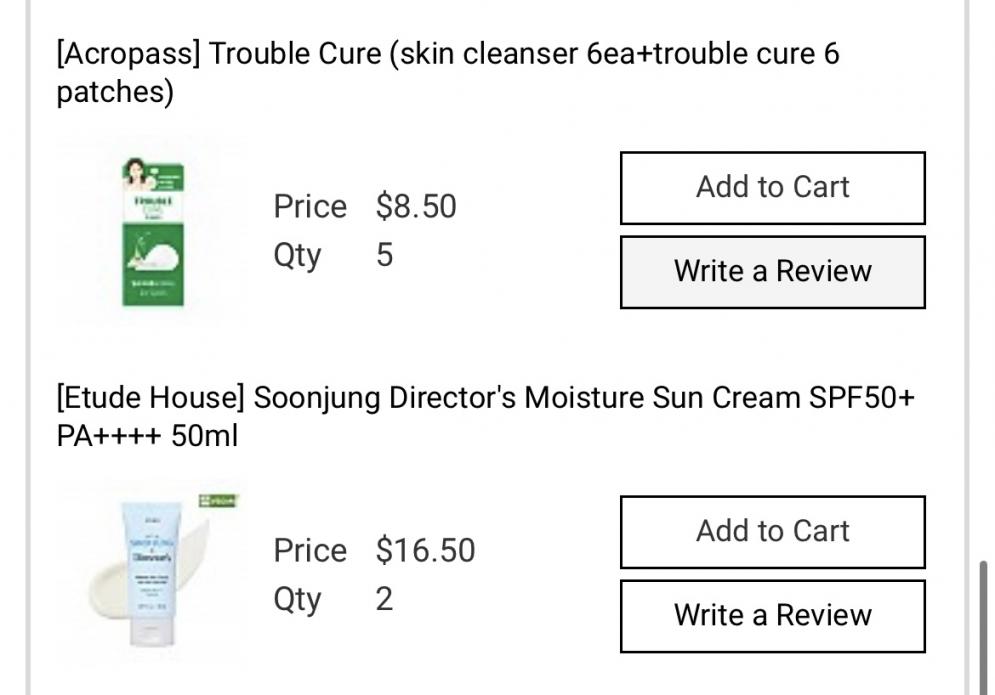Click the Qty label beside 5
Screen dimensions: 995x695
coord(298,257)
